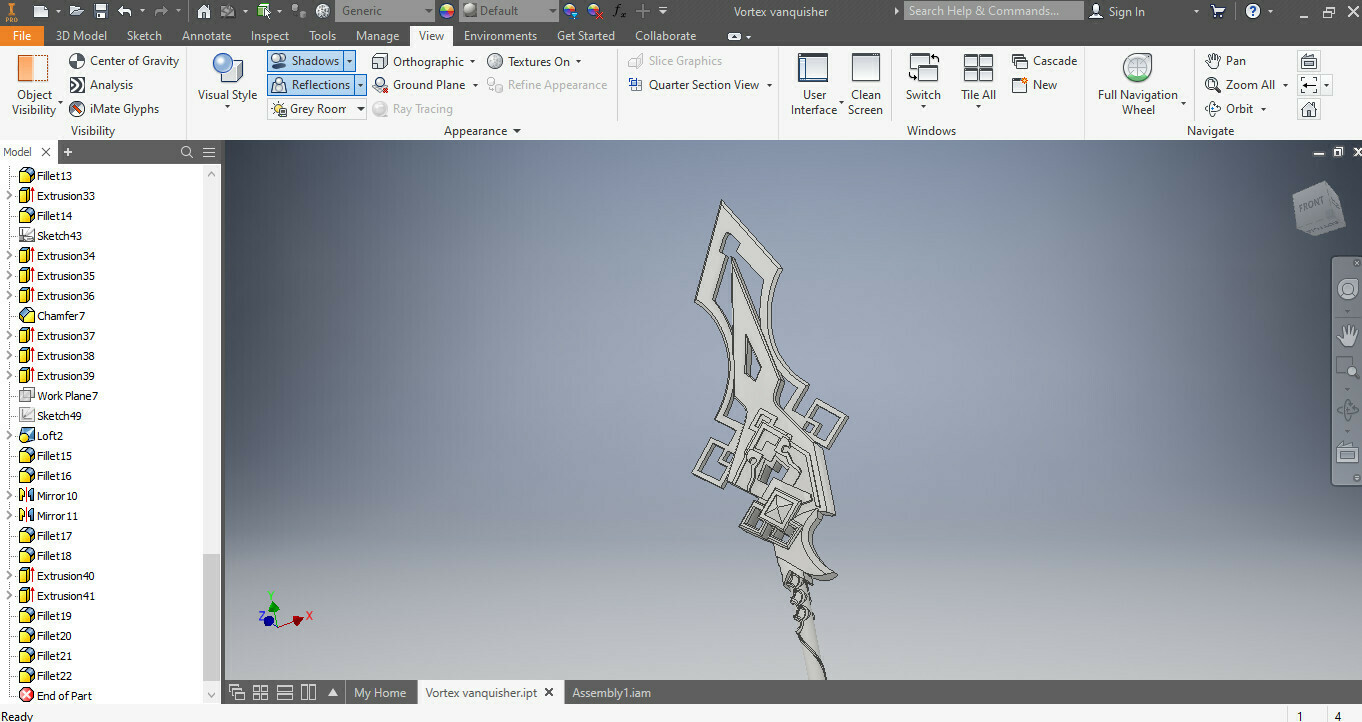Switch to the 3D Model ribbon tab
The image size is (1362, 722).
pyautogui.click(x=80, y=34)
